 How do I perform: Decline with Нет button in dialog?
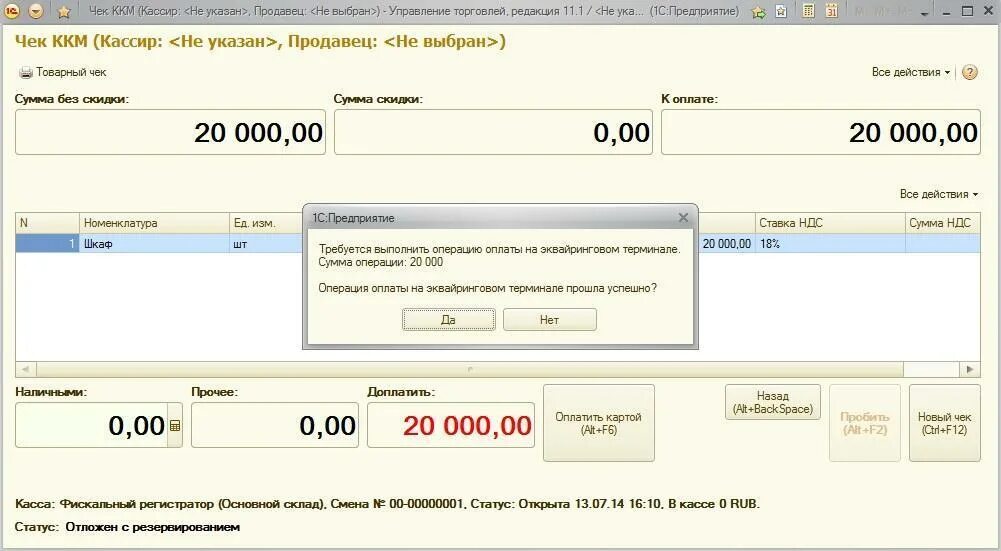tap(550, 320)
